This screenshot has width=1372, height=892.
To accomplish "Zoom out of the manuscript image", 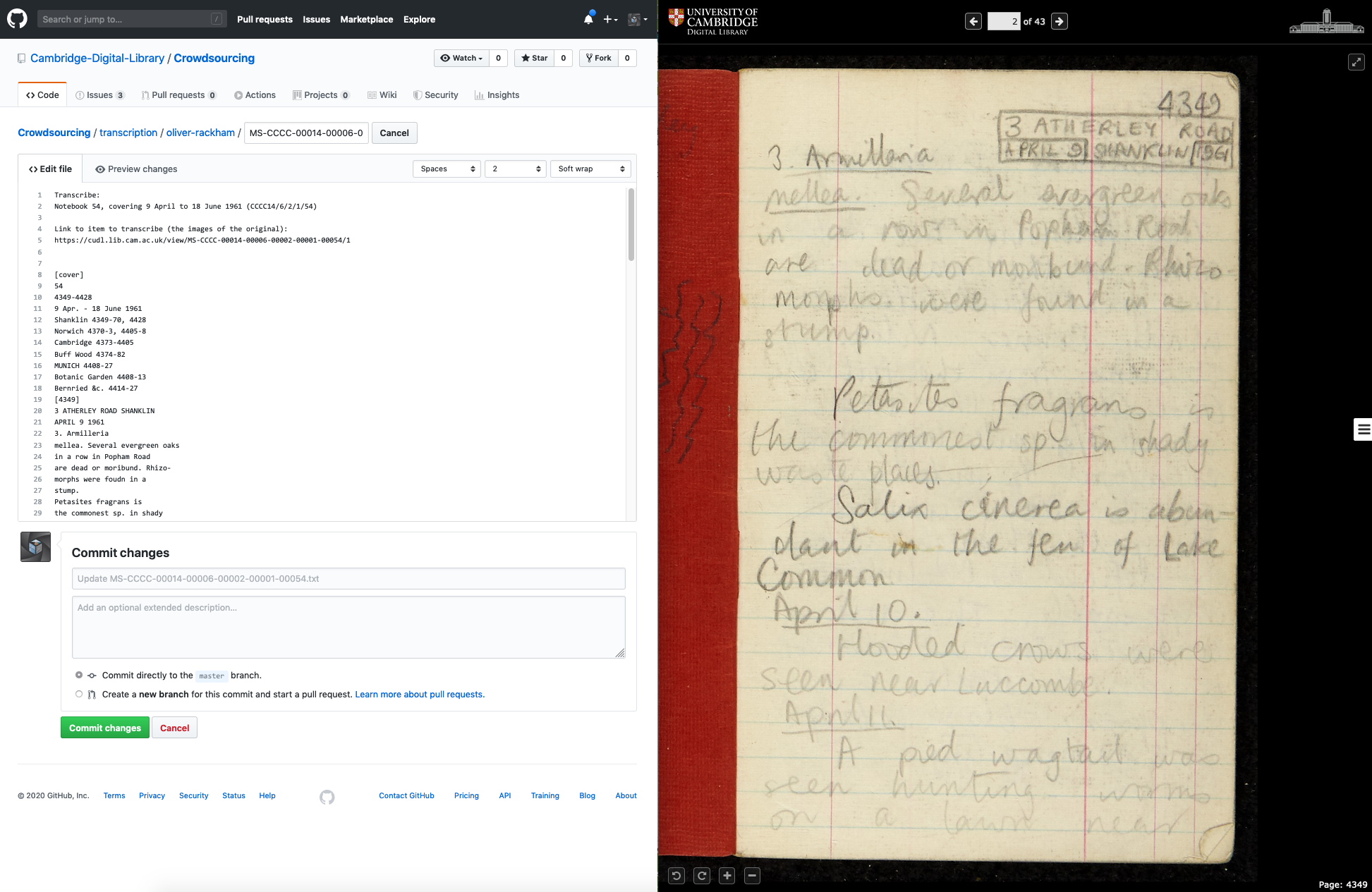I will pos(752,876).
